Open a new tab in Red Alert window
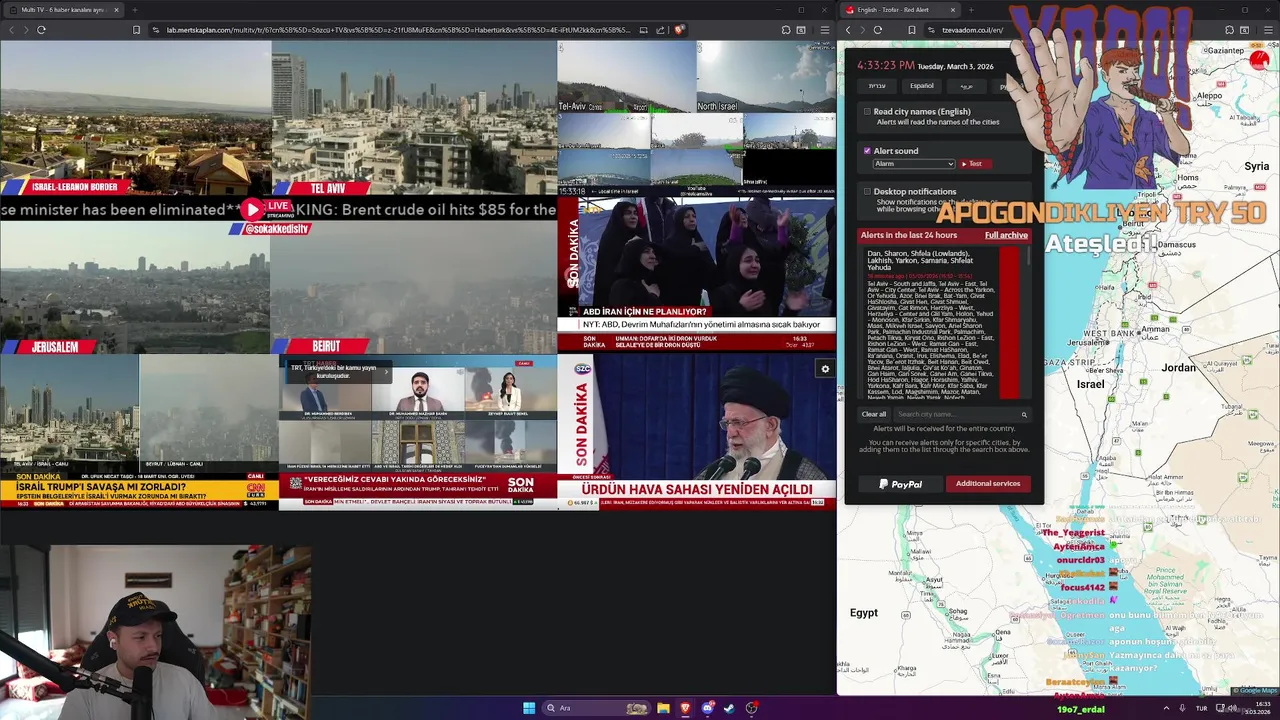Viewport: 1280px width, 720px height. 970,10
